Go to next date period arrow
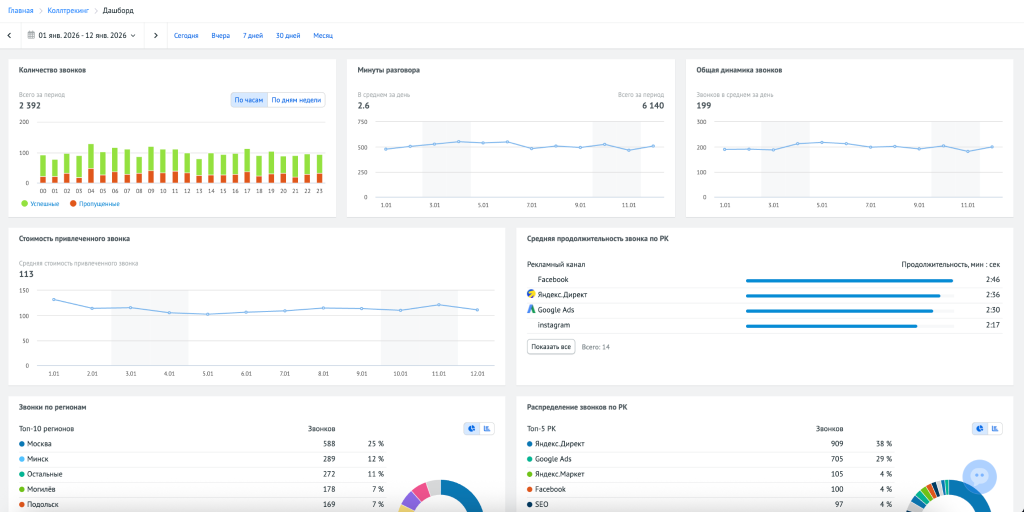Image resolution: width=1024 pixels, height=512 pixels. point(156,35)
